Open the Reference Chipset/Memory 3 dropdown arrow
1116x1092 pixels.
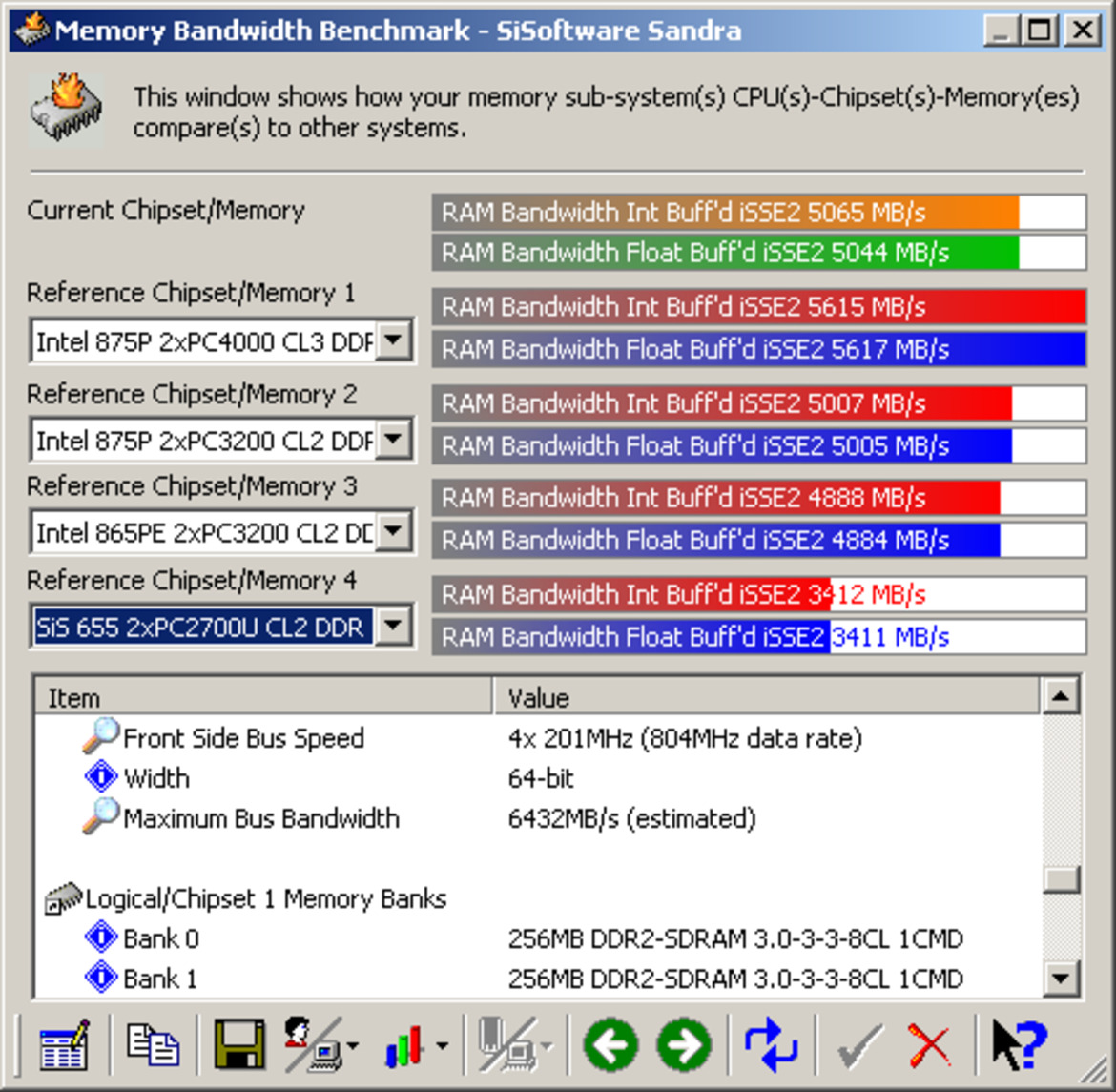(393, 532)
